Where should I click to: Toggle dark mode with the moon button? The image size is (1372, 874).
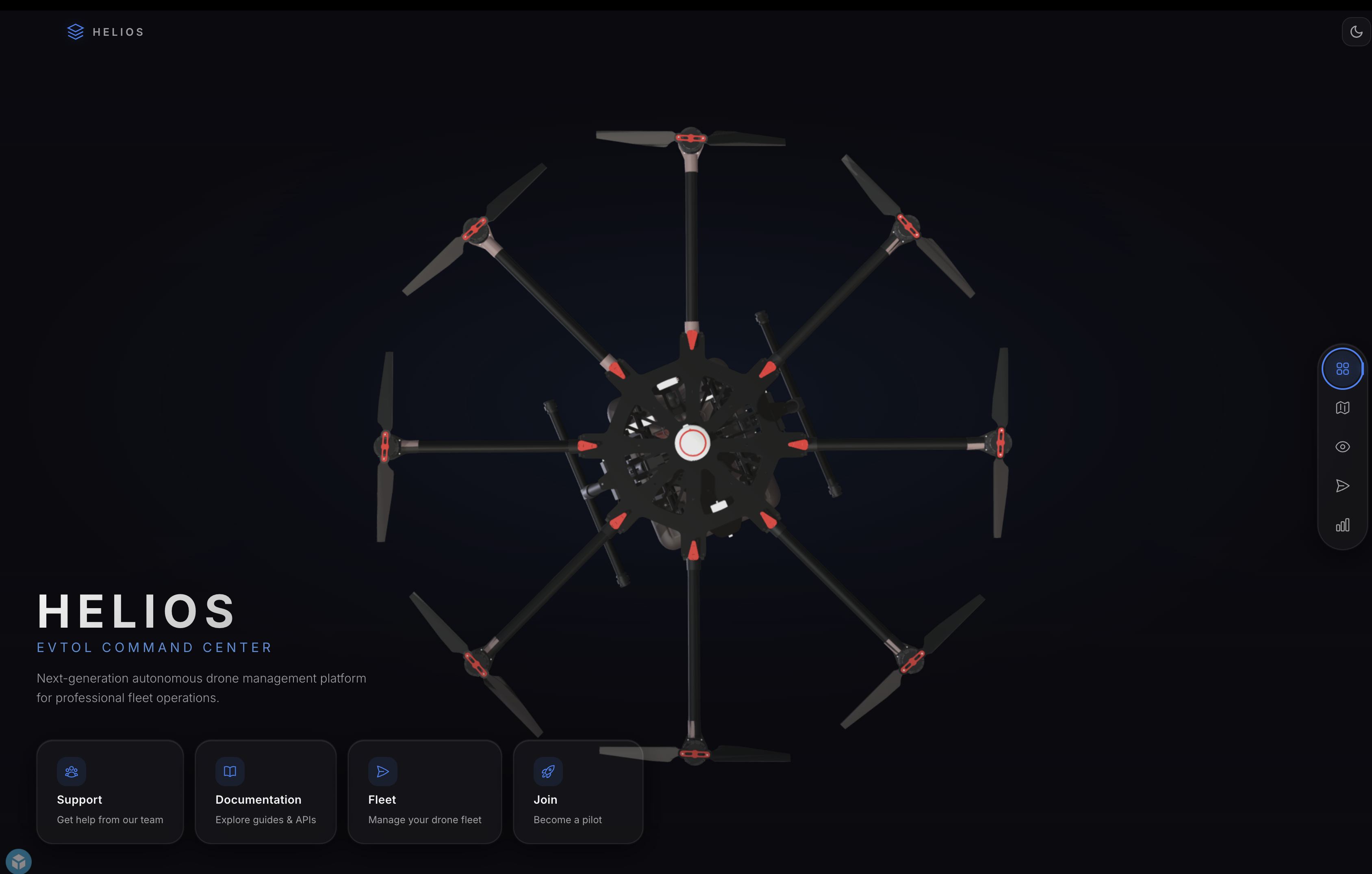click(1356, 32)
